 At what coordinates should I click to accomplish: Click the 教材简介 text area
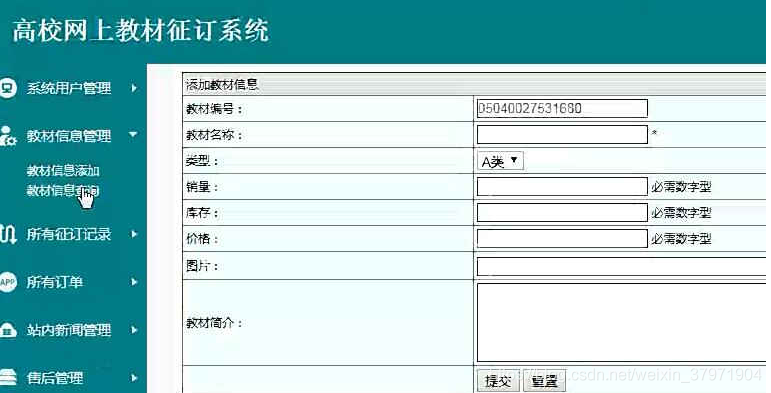point(622,322)
